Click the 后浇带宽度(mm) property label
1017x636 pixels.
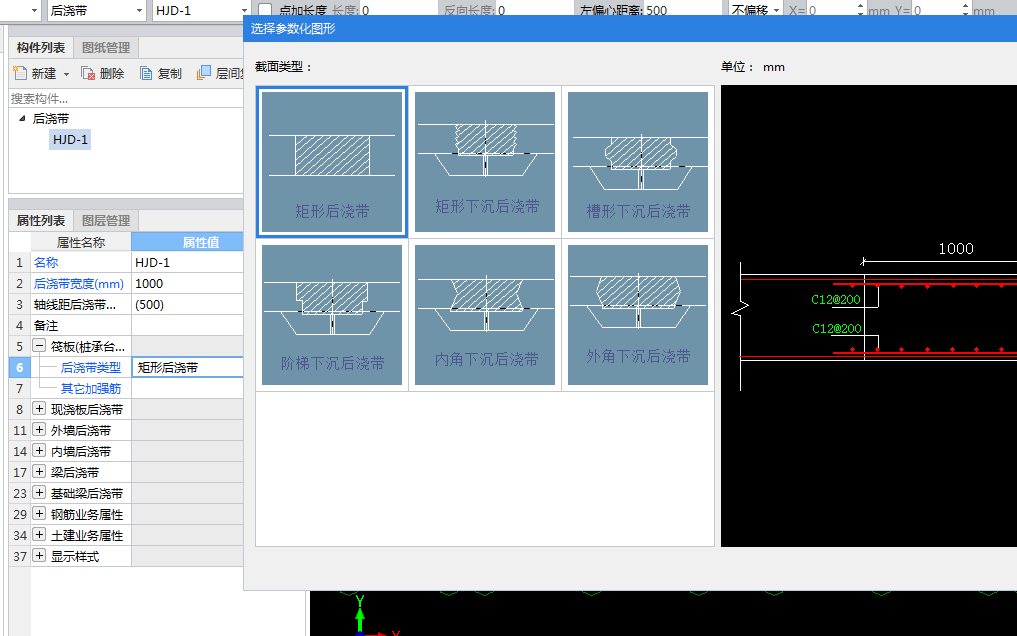tap(78, 283)
